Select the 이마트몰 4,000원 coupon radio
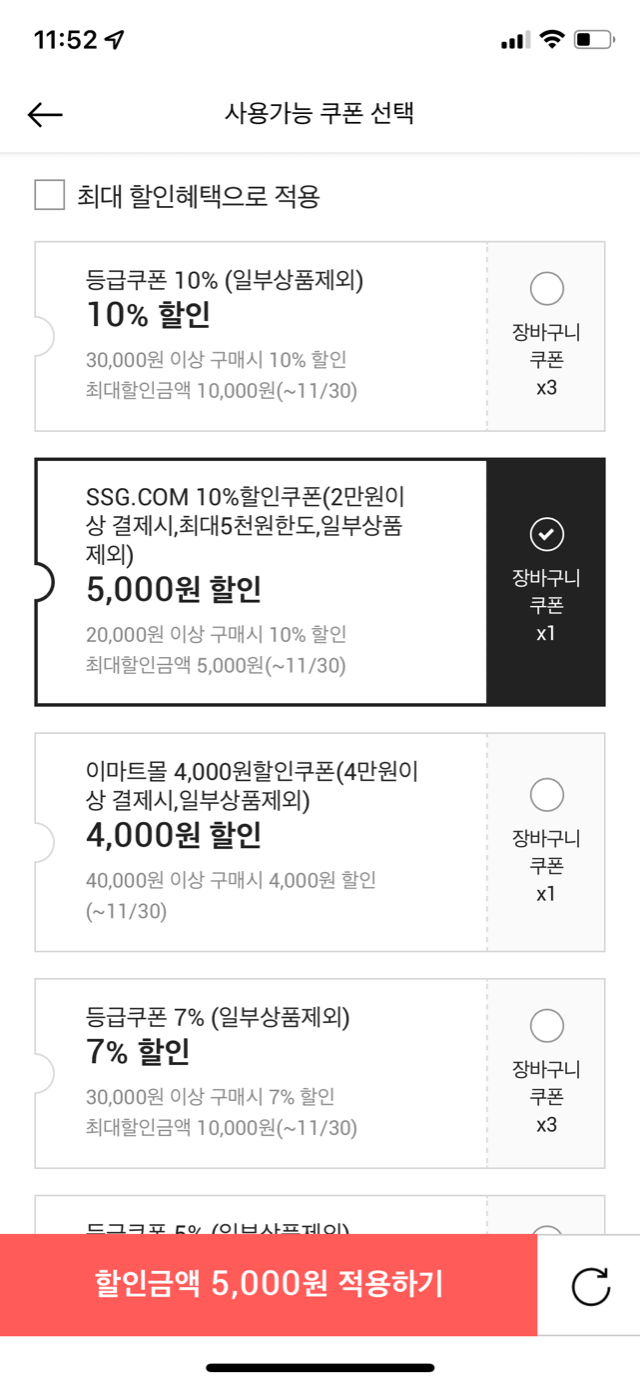Viewport: 640px width, 1386px height. click(x=547, y=795)
